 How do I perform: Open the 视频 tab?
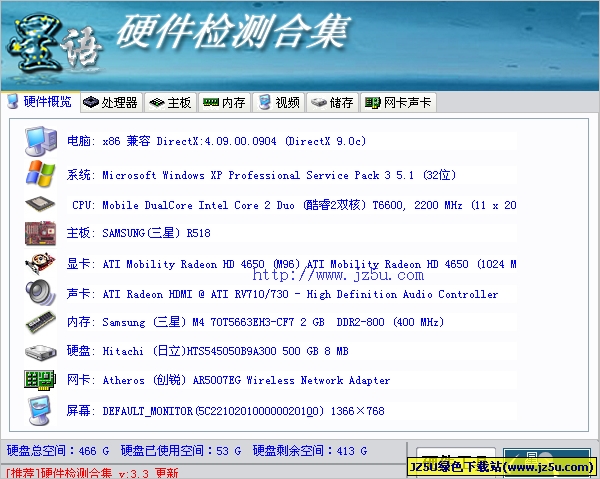(x=279, y=103)
